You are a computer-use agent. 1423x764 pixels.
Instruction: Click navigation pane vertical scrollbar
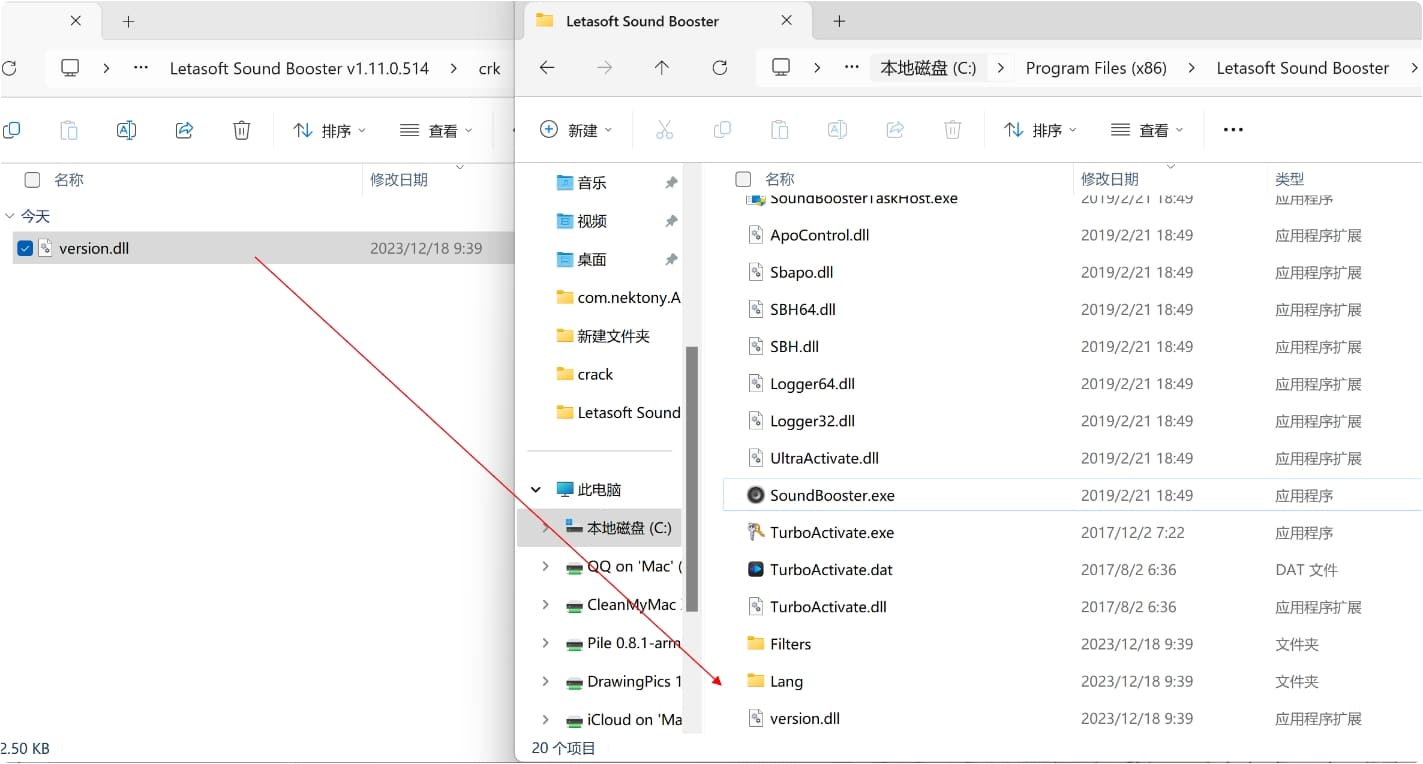tap(692, 478)
